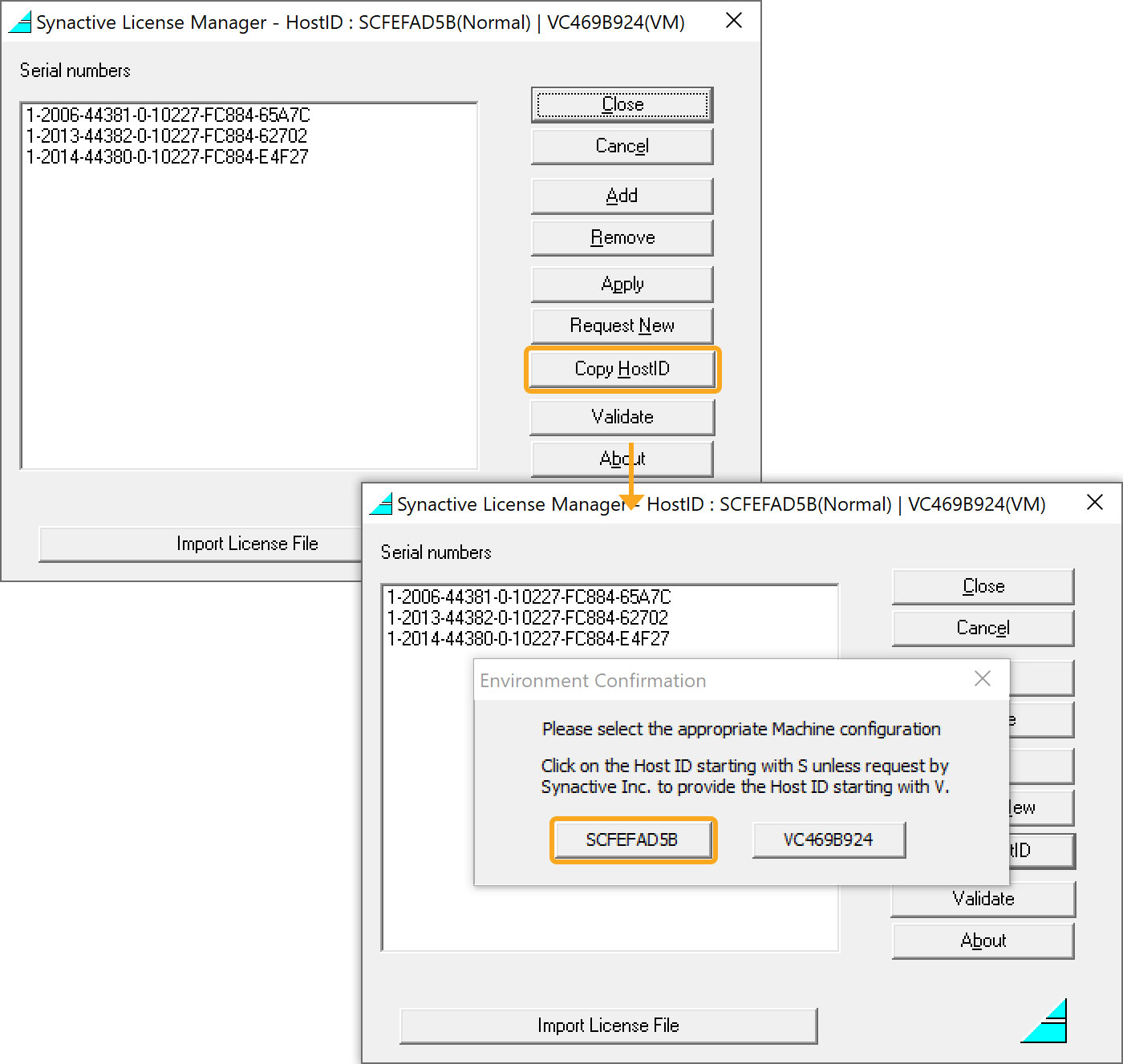Select serial 1-2013-44382 in back window list

pos(167,136)
